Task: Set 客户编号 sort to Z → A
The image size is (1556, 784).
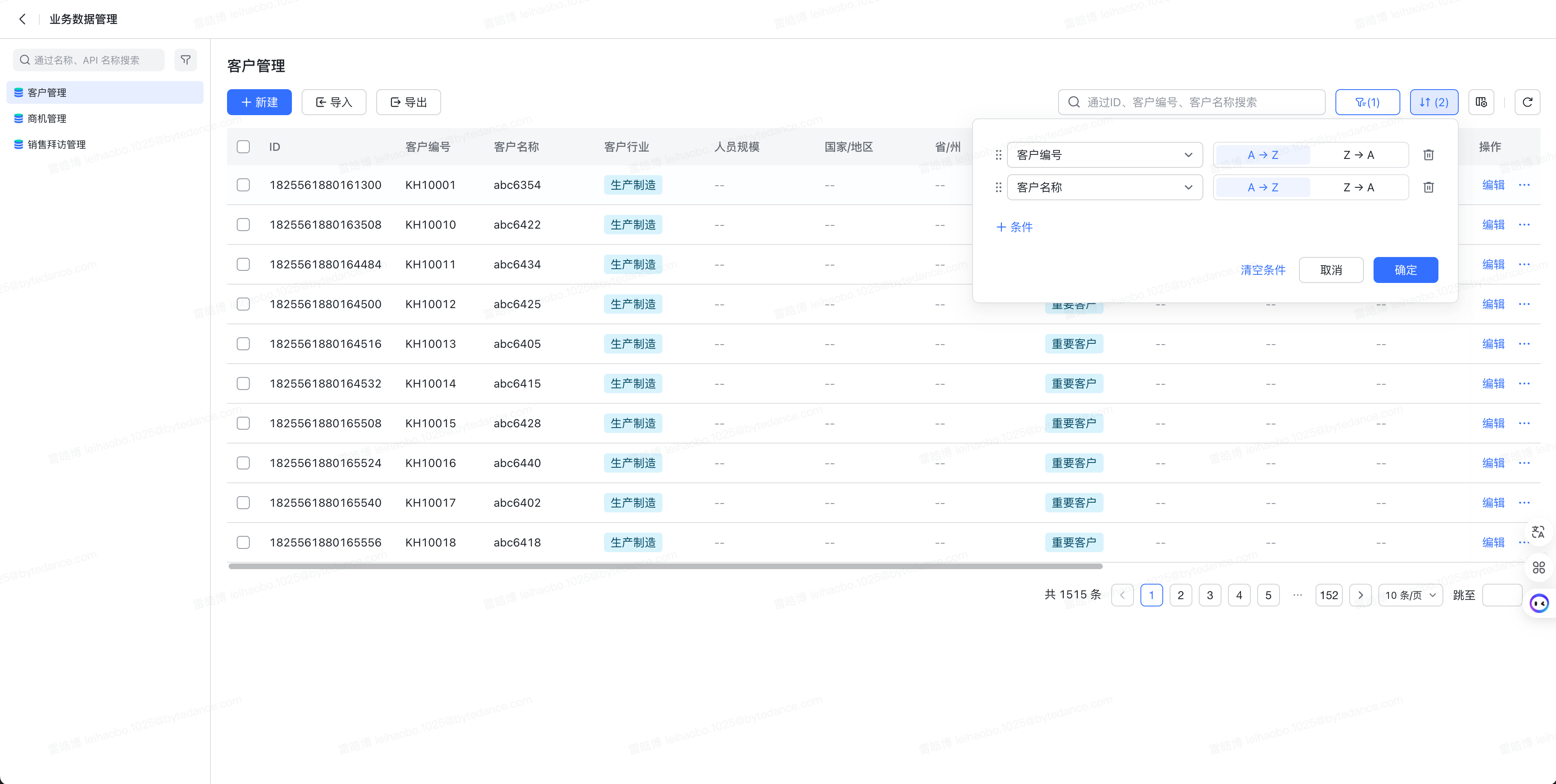Action: click(1359, 155)
